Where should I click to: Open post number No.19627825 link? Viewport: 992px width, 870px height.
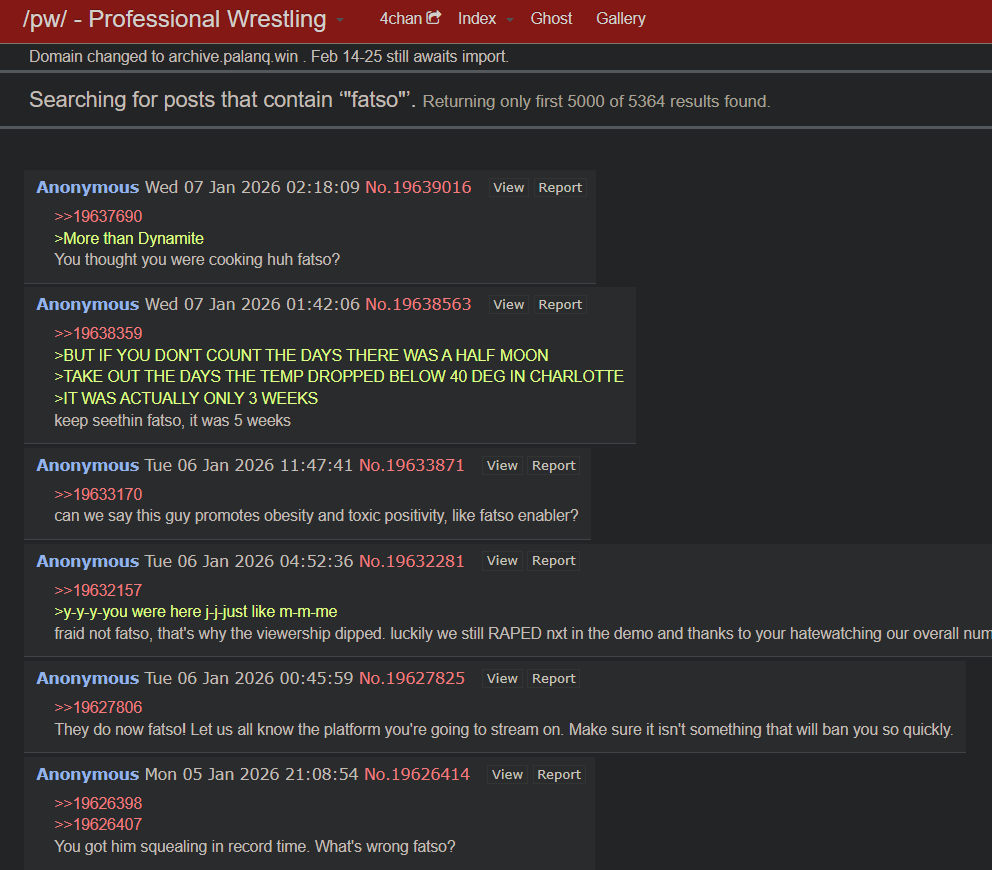pos(412,678)
